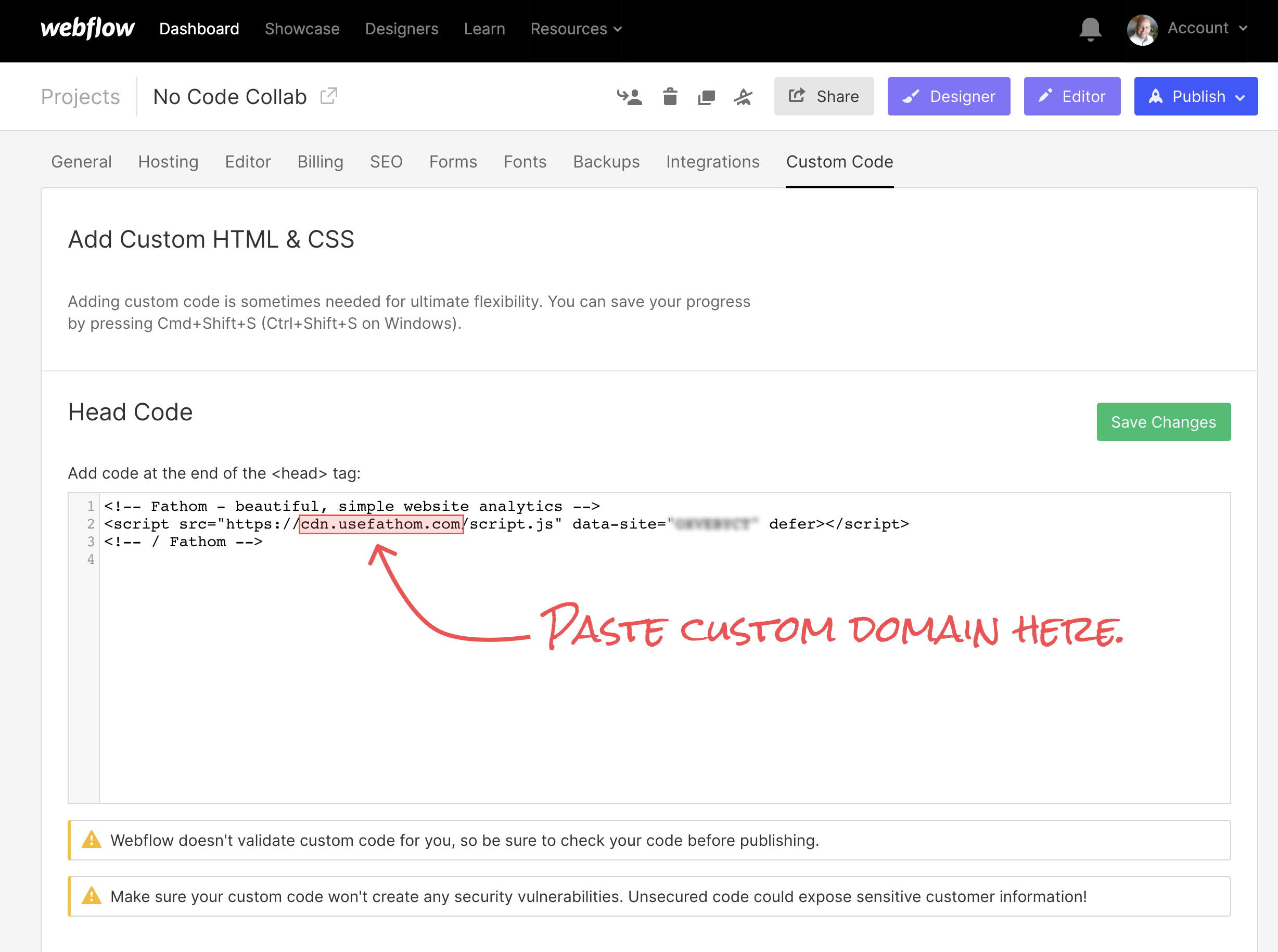The image size is (1278, 952).
Task: Open the notifications bell
Action: (x=1090, y=29)
